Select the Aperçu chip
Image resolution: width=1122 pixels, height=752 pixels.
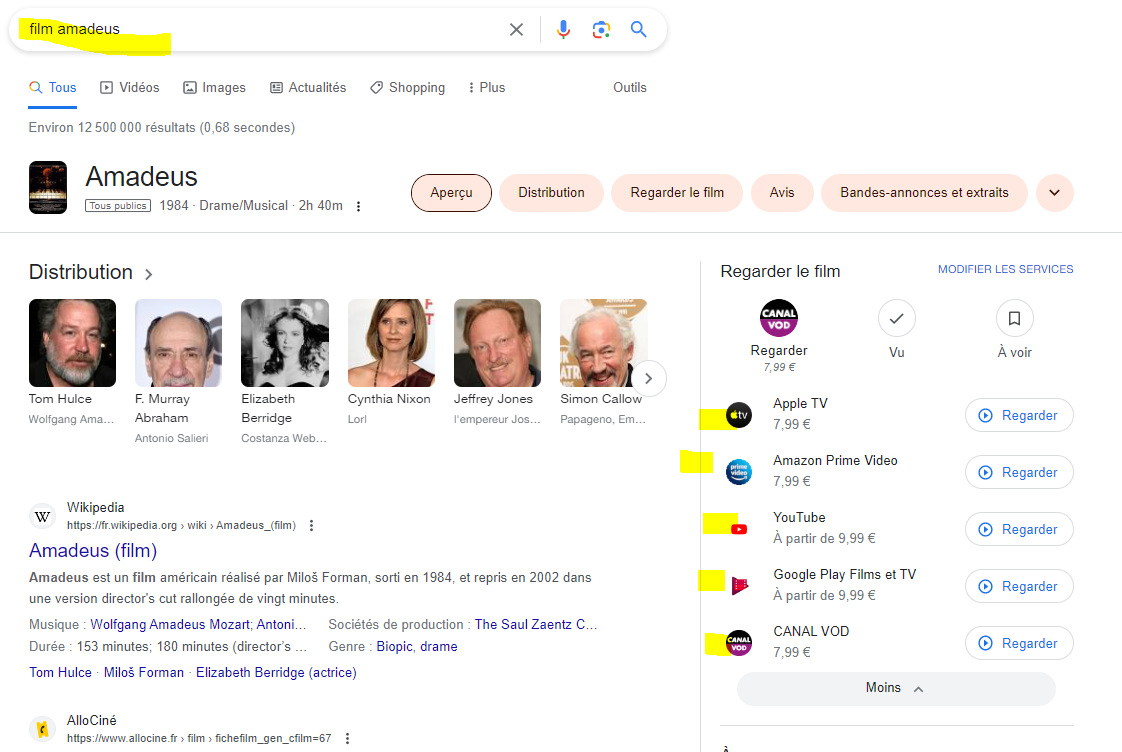tap(452, 192)
